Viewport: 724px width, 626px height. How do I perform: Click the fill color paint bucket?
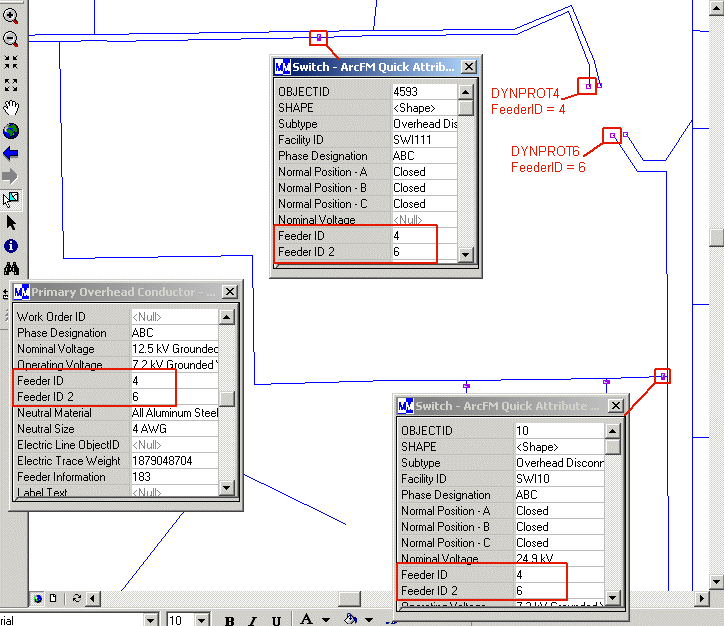tap(350, 620)
